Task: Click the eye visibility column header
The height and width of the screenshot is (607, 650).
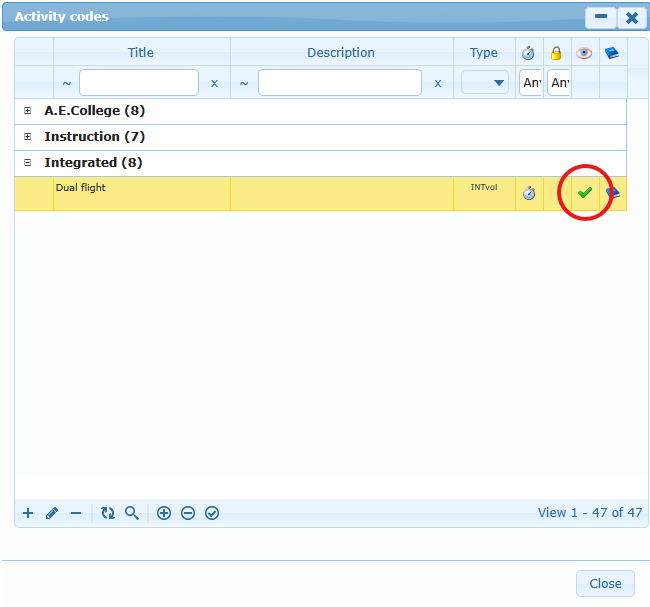Action: click(585, 53)
